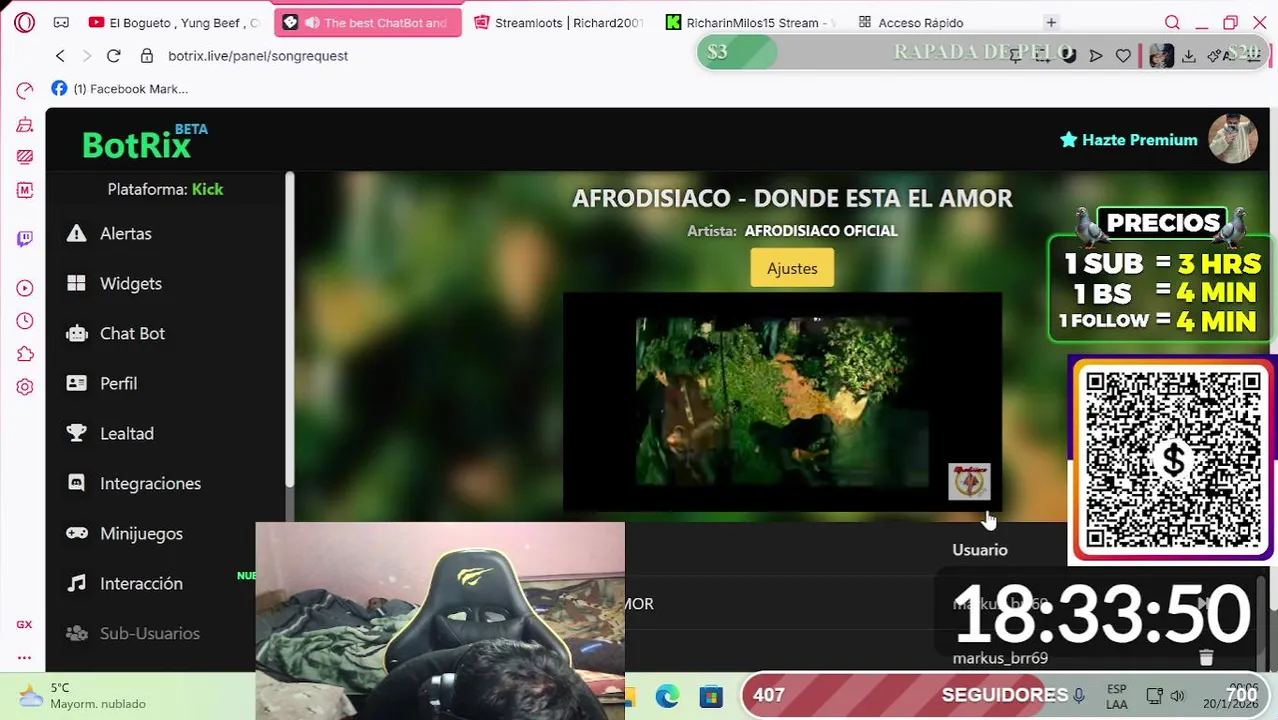Click the heart favorite icon in toolbar
Image resolution: width=1278 pixels, height=720 pixels.
click(1123, 56)
